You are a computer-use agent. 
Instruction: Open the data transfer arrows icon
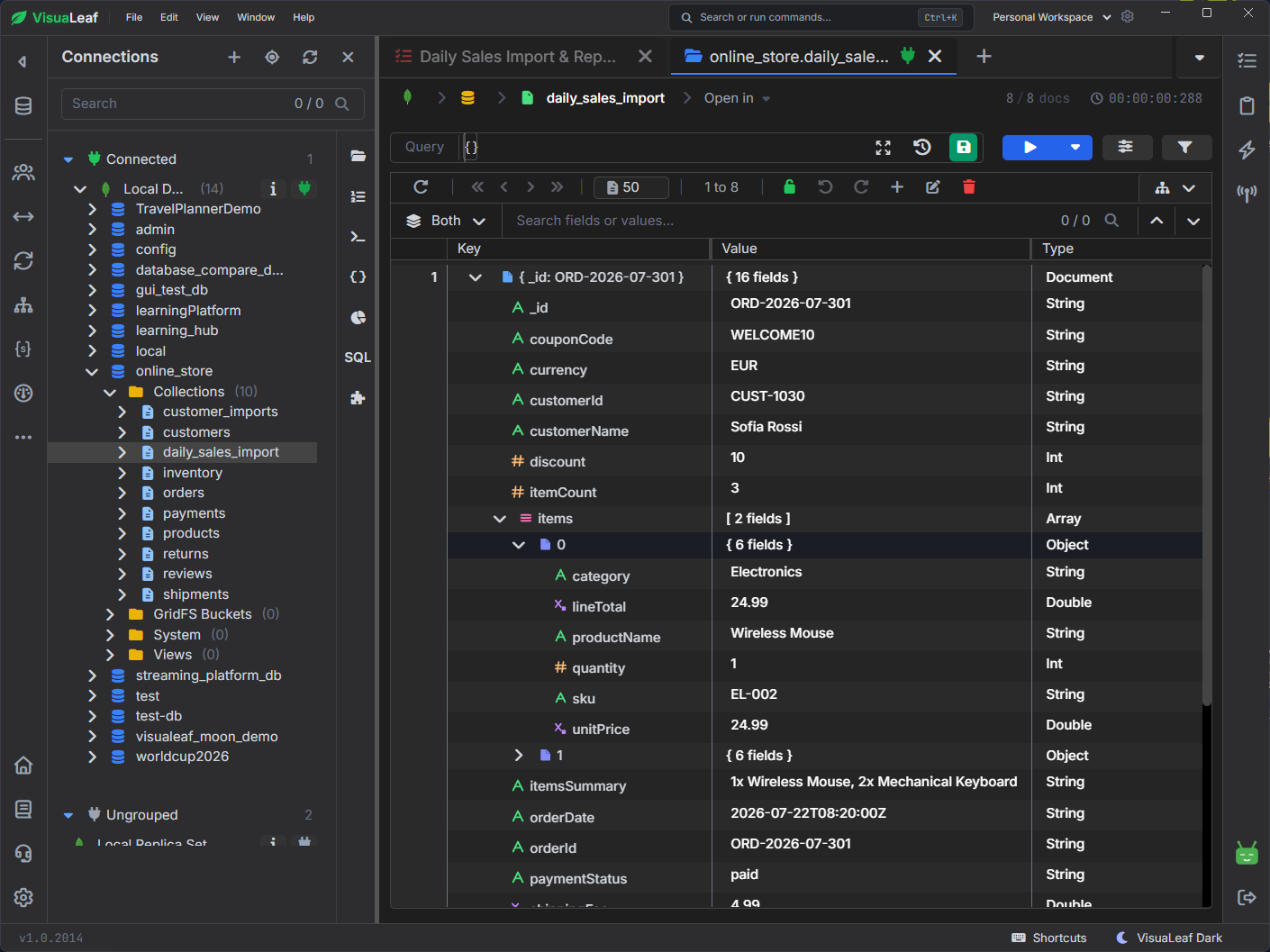click(x=23, y=216)
